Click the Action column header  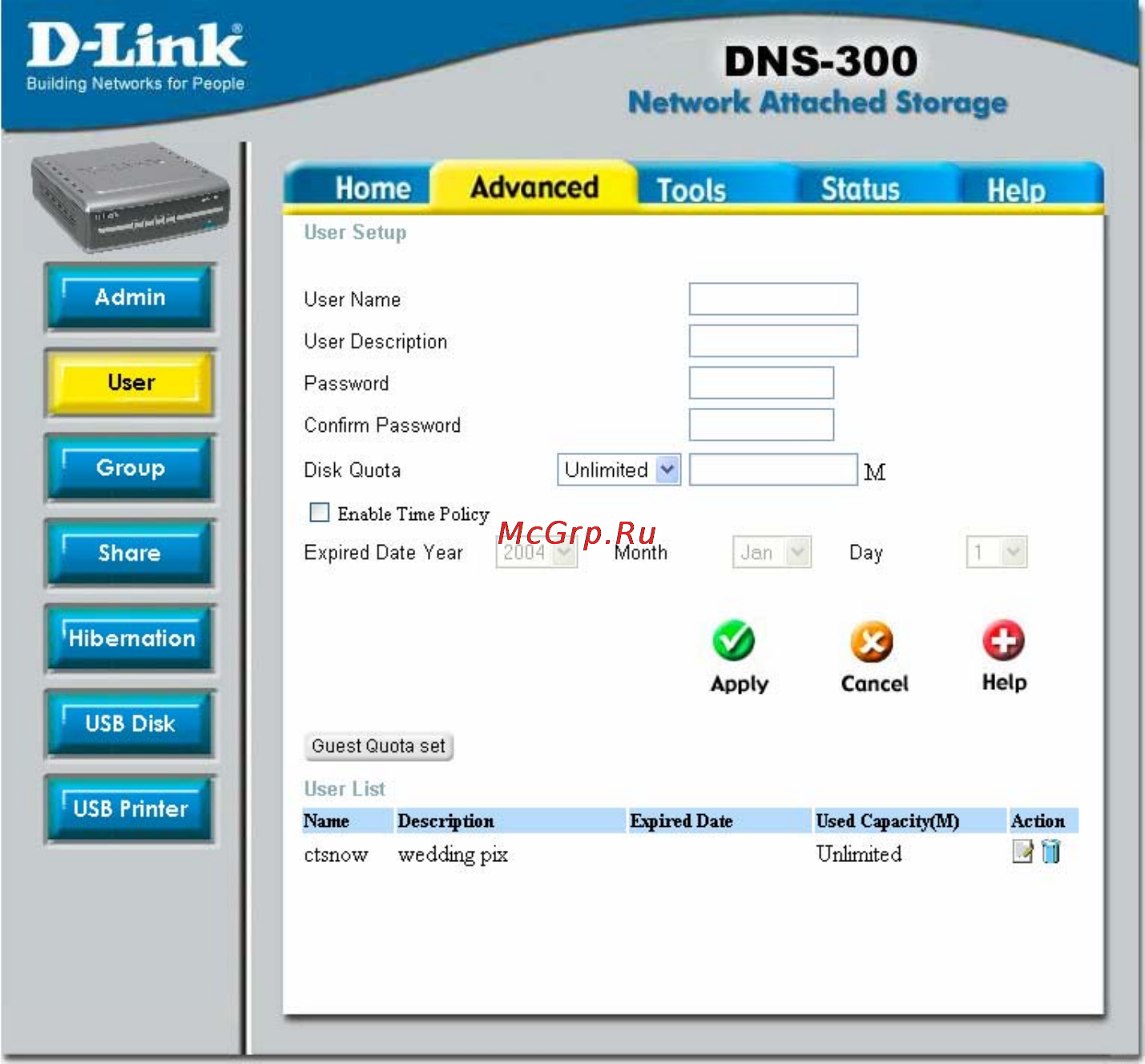click(x=1038, y=821)
